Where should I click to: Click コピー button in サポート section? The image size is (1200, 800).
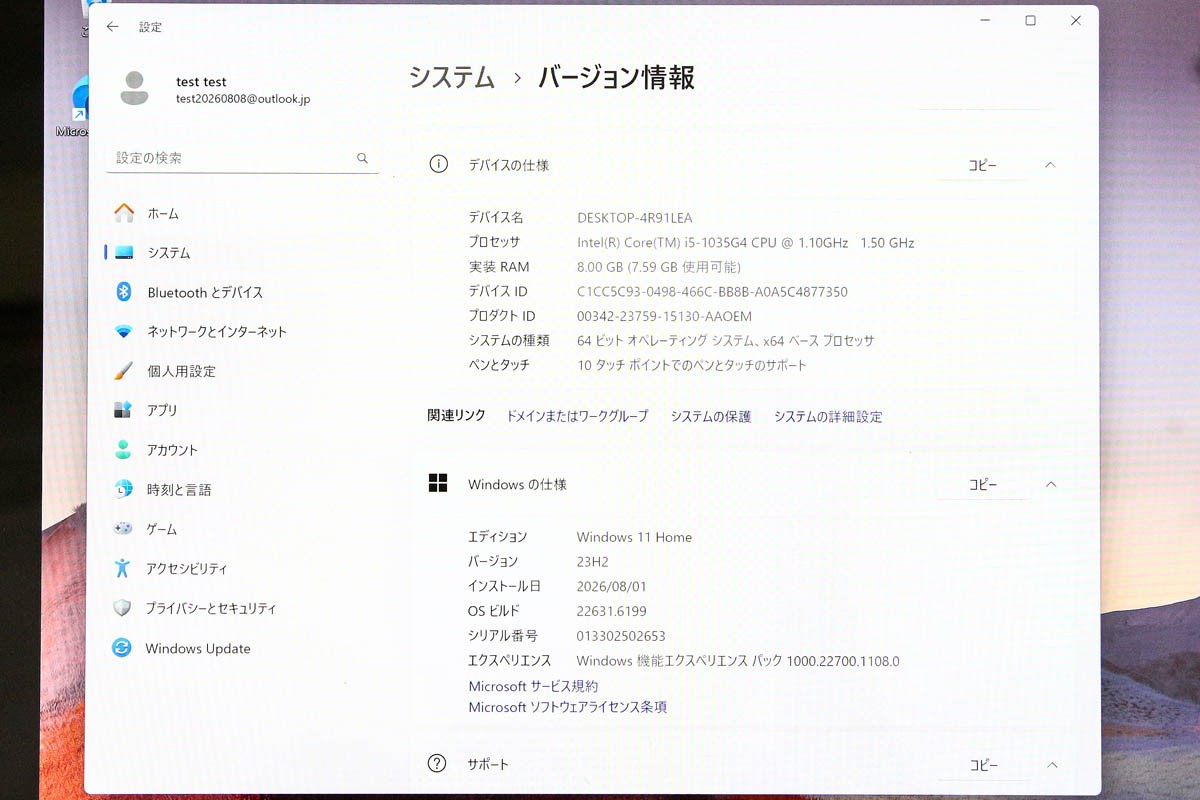point(984,765)
